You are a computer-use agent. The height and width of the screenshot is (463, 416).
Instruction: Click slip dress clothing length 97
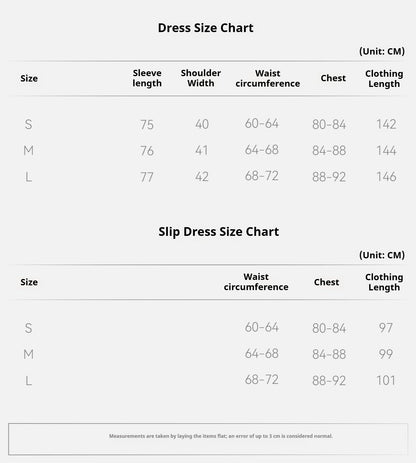pyautogui.click(x=386, y=328)
